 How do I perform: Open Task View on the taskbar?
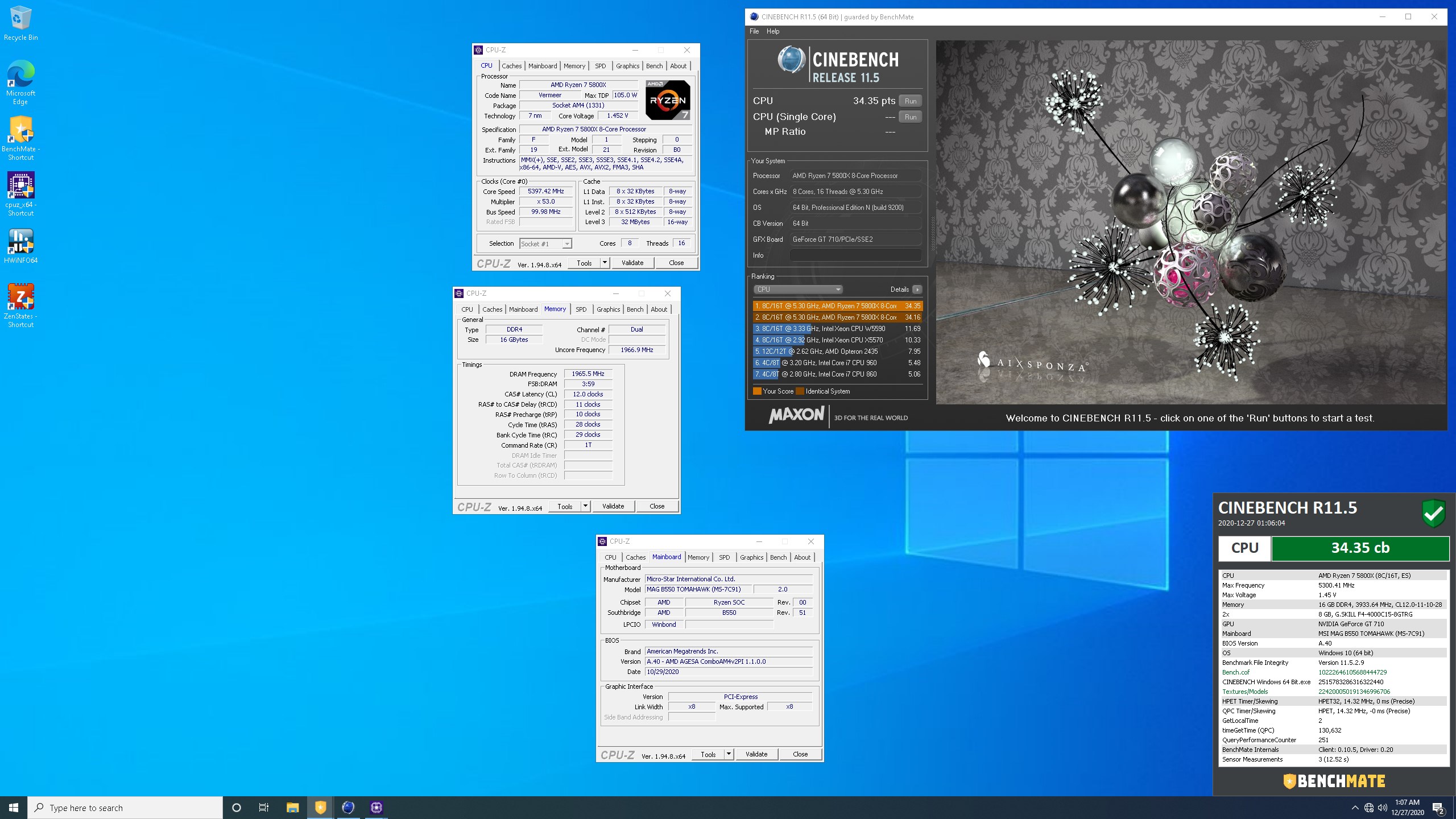264,808
